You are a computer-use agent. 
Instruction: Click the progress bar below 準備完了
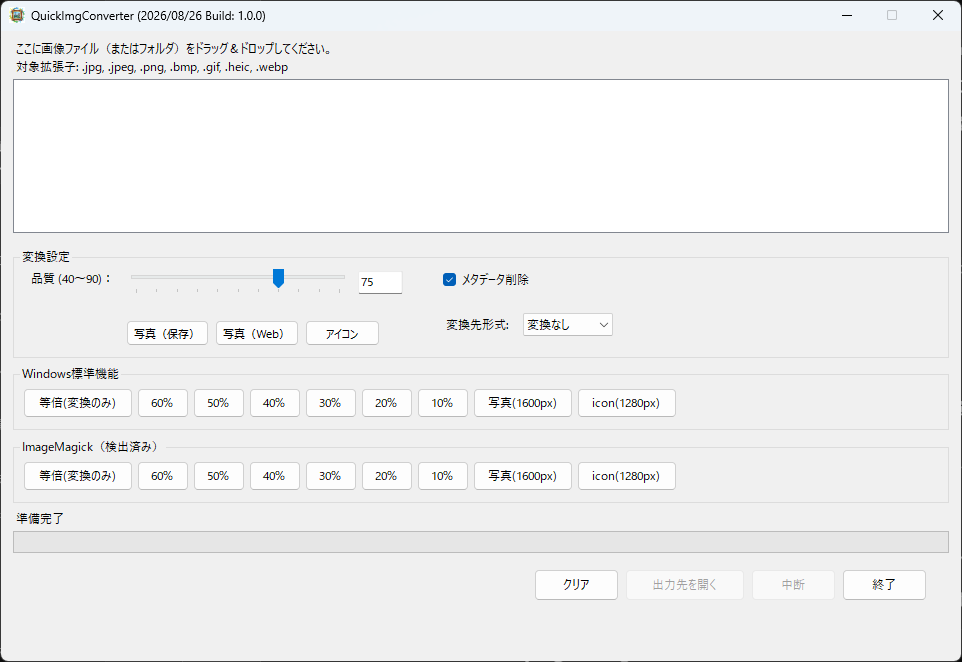(x=481, y=542)
